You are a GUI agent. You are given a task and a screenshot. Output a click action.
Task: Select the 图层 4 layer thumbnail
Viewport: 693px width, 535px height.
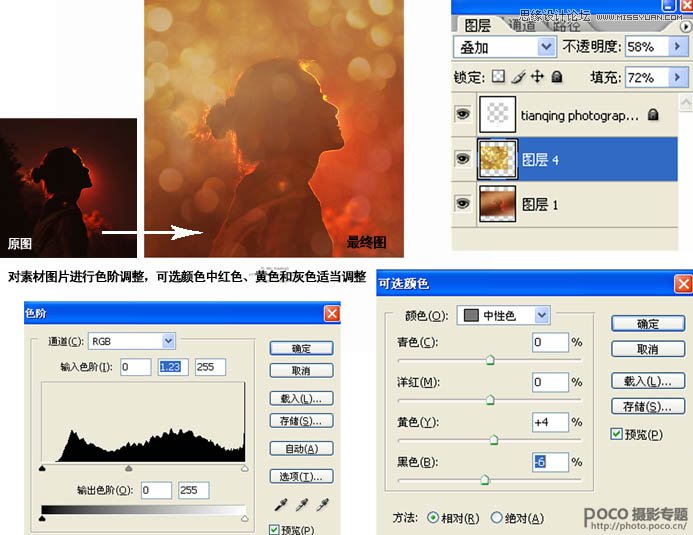(497, 159)
